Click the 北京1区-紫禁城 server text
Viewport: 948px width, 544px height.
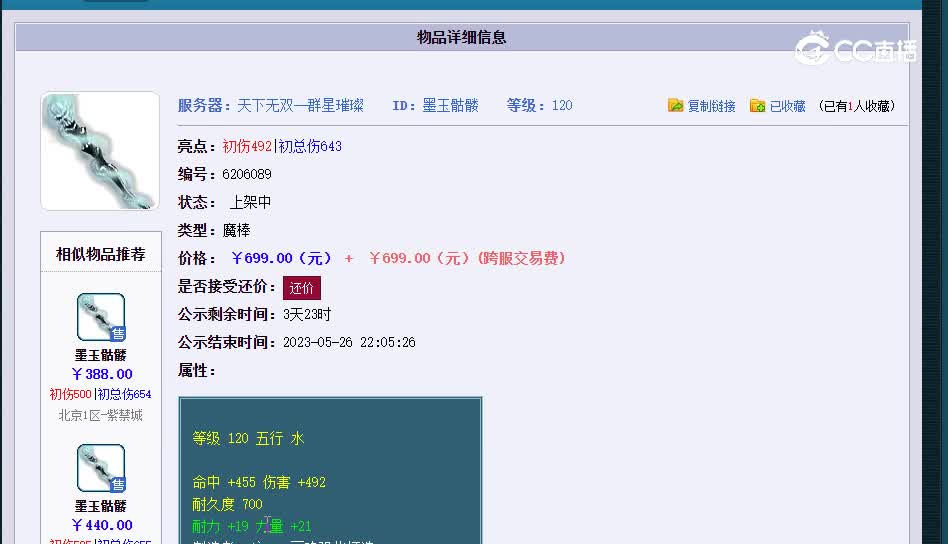tap(100, 415)
